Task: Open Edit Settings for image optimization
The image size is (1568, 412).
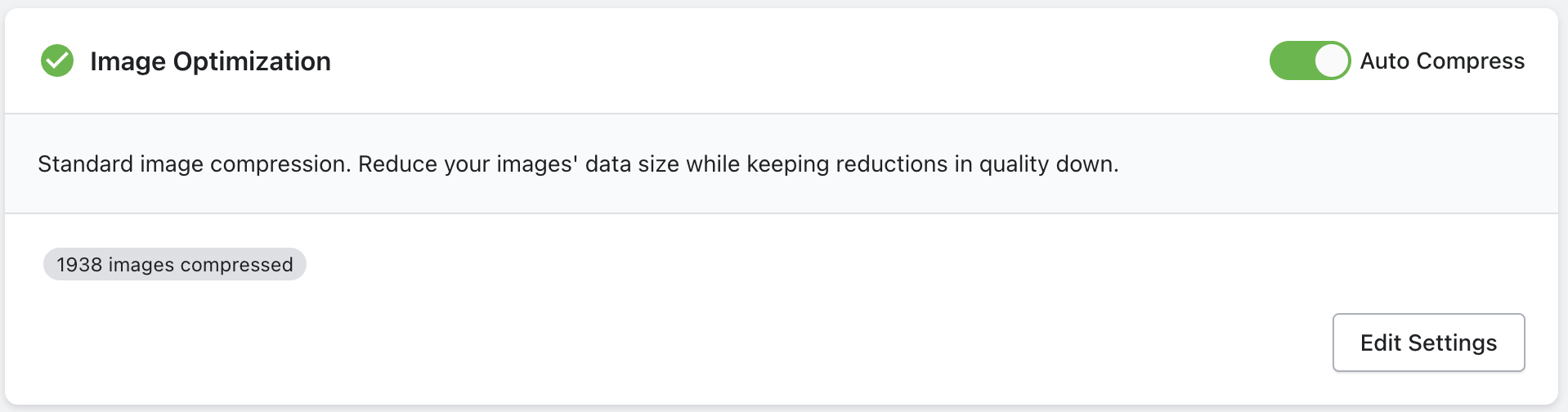Action: click(1428, 343)
